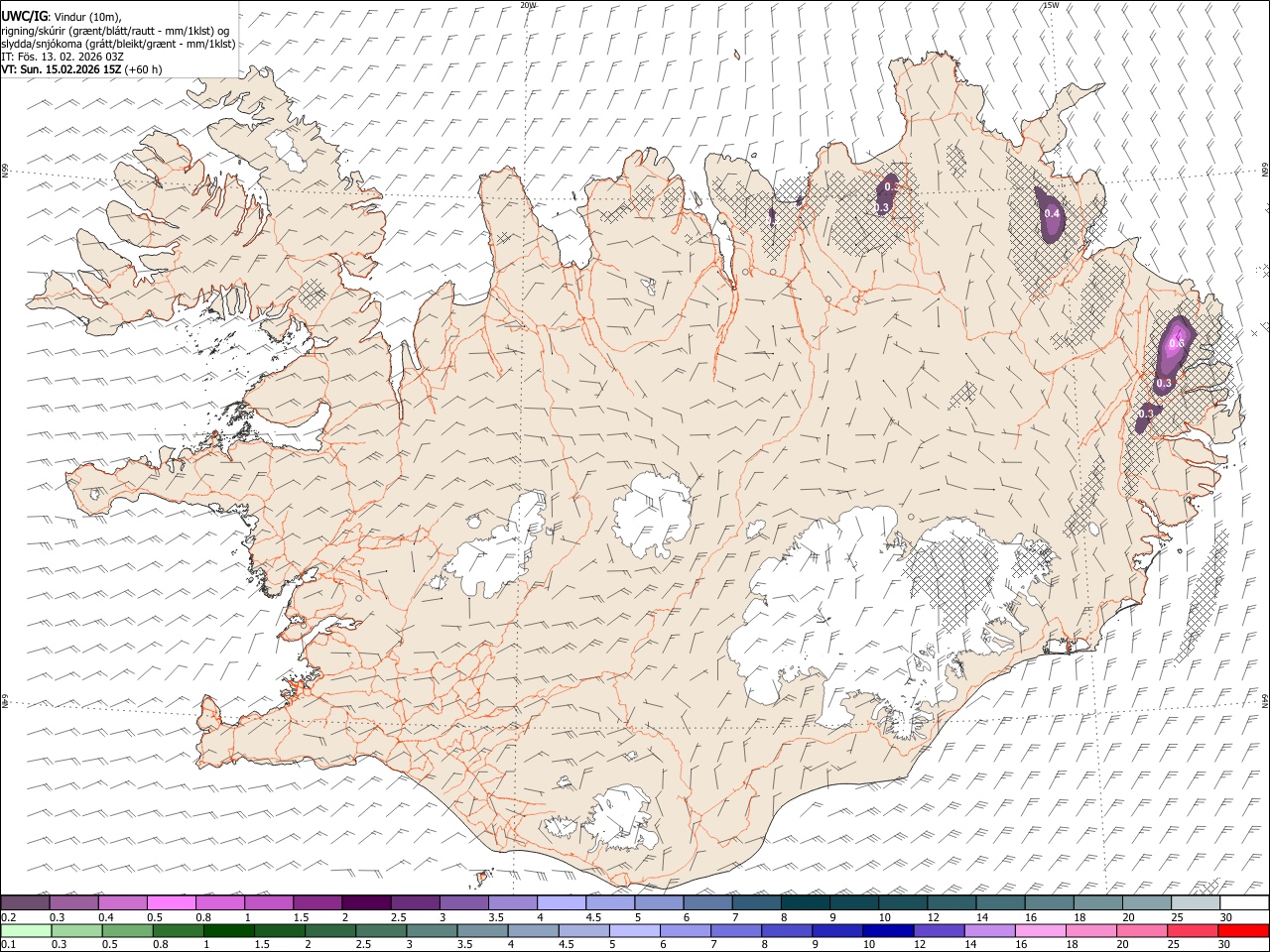The image size is (1270, 952).
Task: Click the pale green 0.1 rain scale swatch
Action: tap(26, 930)
